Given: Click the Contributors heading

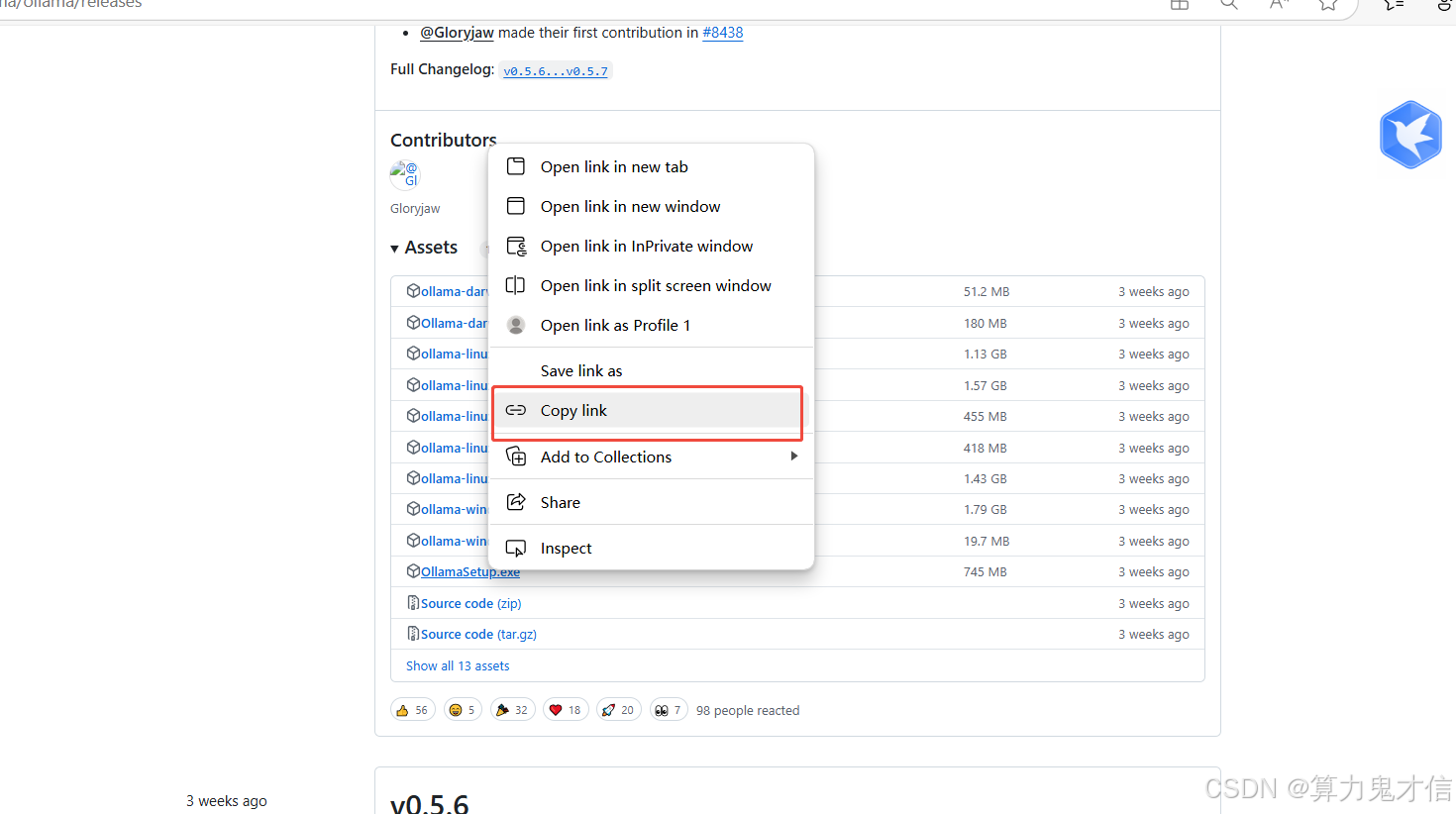Looking at the screenshot, I should pyautogui.click(x=444, y=140).
